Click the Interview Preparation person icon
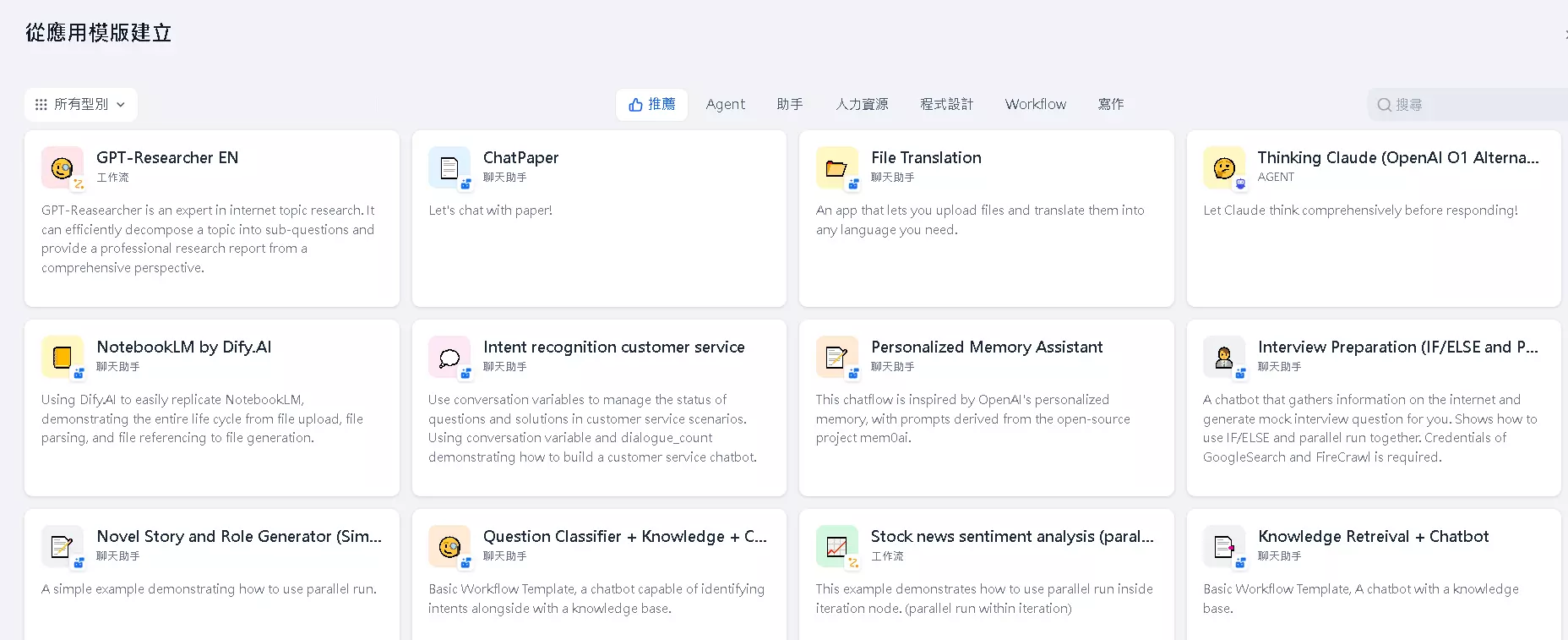This screenshot has width=1568, height=640. (x=1224, y=357)
